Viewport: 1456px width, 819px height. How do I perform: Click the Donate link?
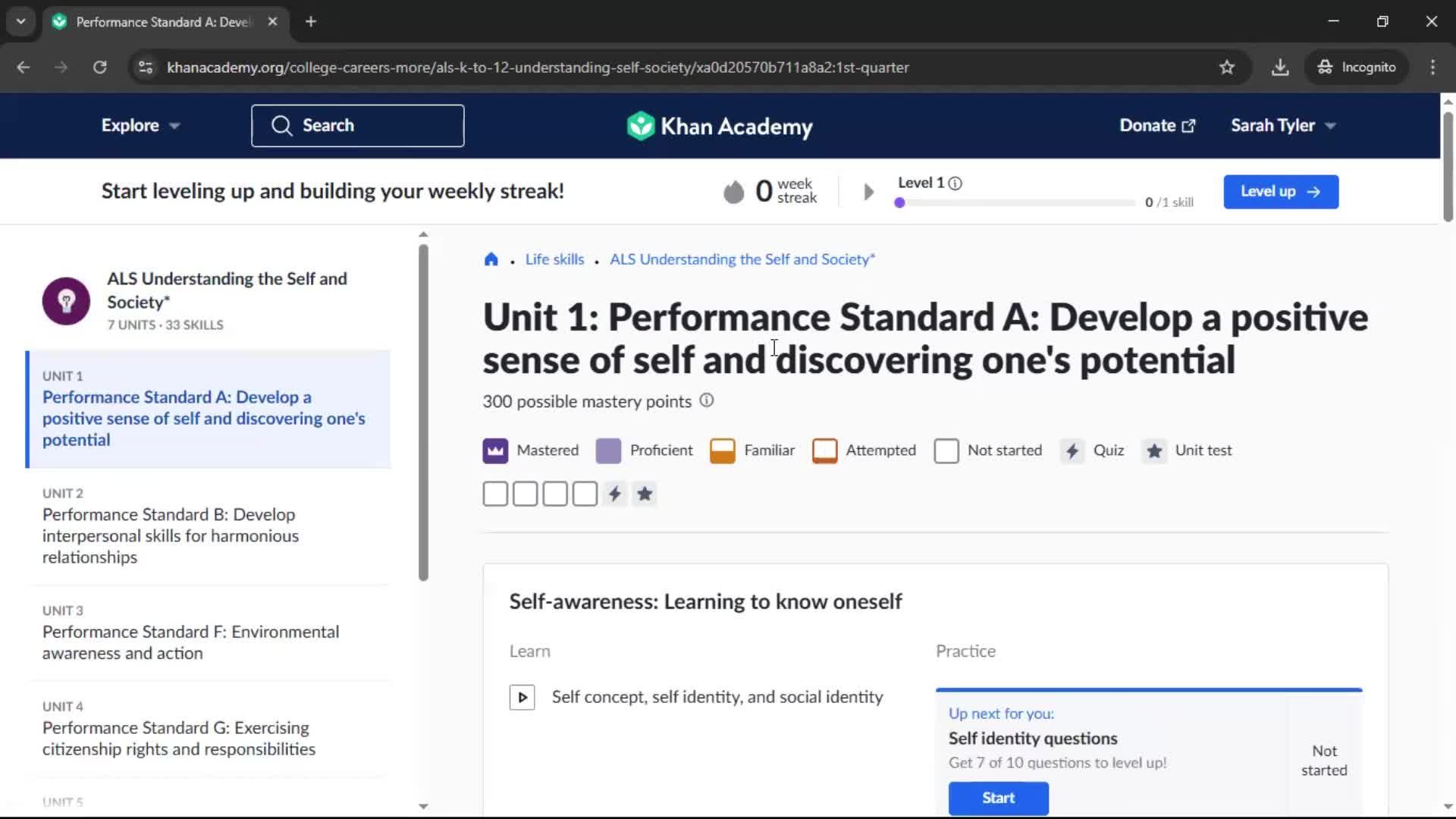[x=1157, y=126]
